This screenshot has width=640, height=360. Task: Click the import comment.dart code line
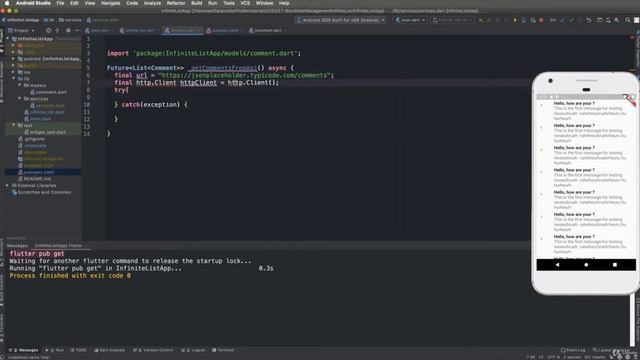204,53
